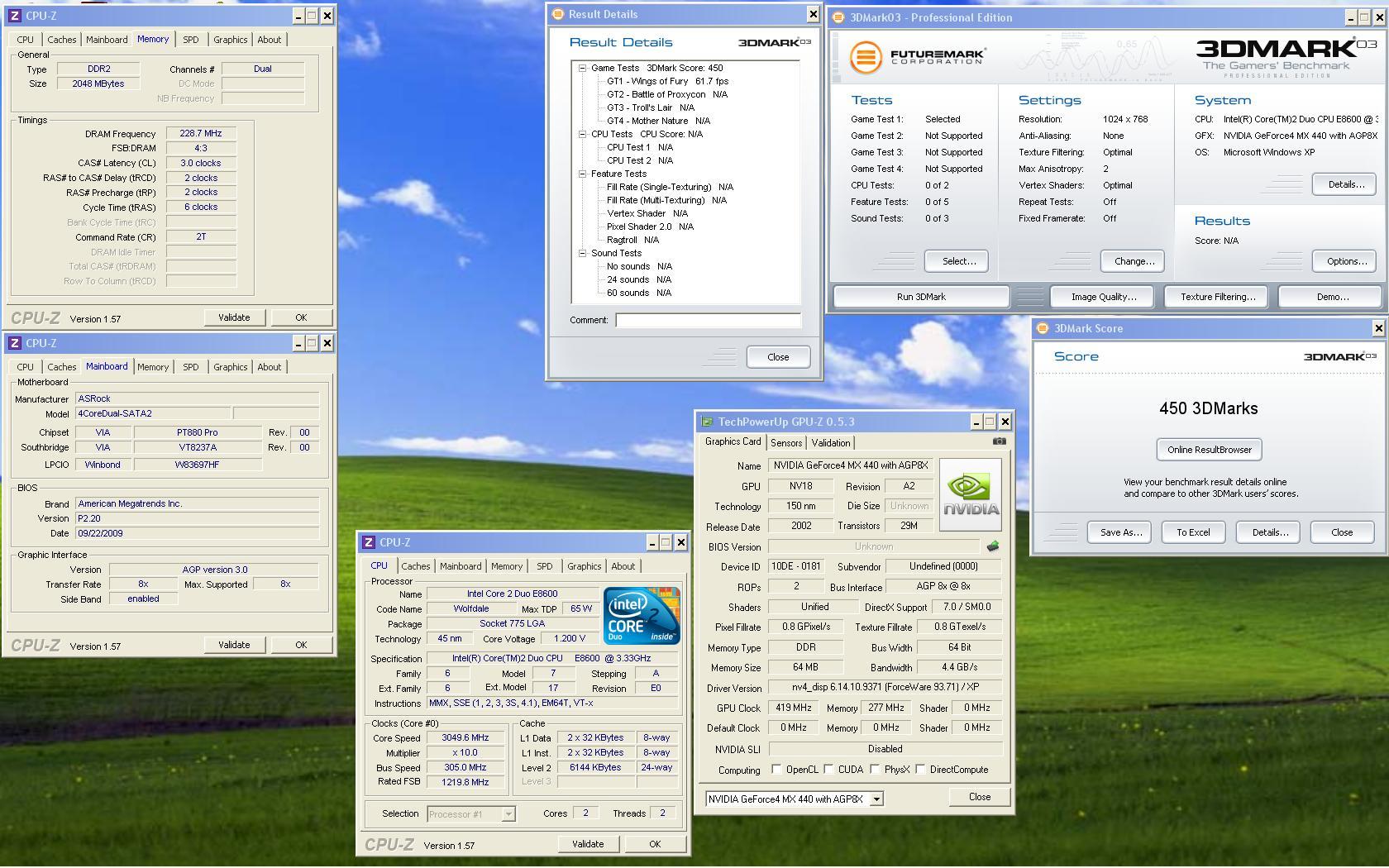Collapse the CPU Tests tree node
1389x868 pixels.
click(x=582, y=134)
